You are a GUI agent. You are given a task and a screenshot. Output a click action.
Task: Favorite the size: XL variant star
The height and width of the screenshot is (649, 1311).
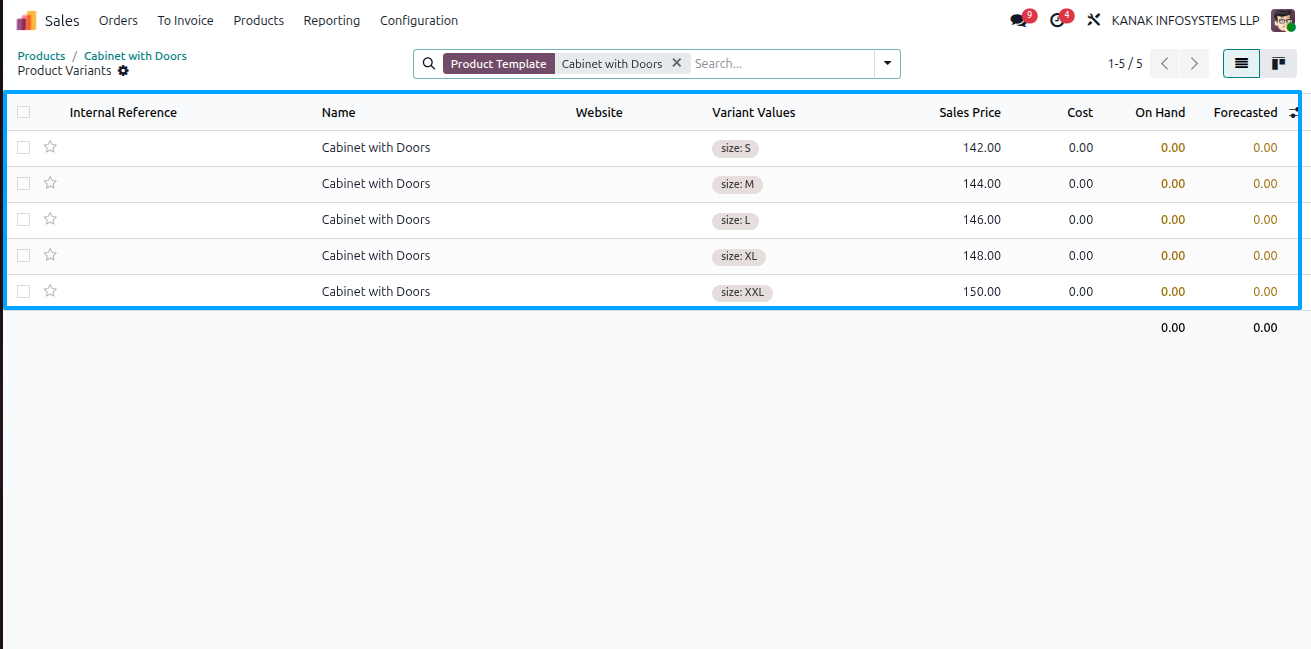tap(50, 255)
